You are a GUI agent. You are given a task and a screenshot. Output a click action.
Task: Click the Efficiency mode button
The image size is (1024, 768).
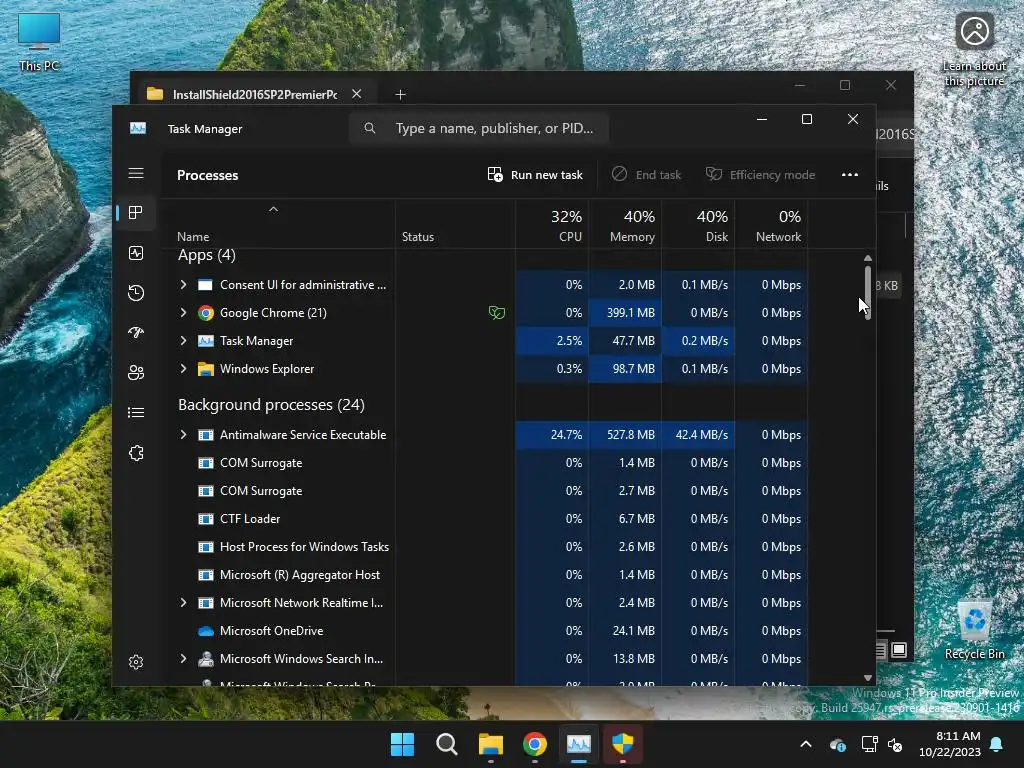[760, 174]
